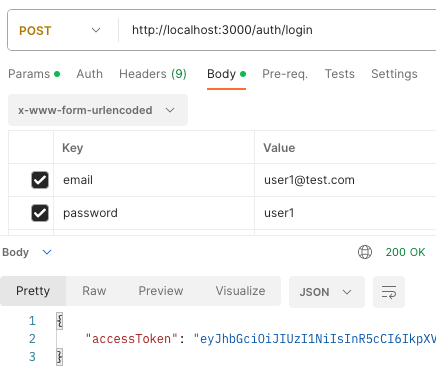Open the request Settings tab
The height and width of the screenshot is (387, 436).
(x=394, y=74)
